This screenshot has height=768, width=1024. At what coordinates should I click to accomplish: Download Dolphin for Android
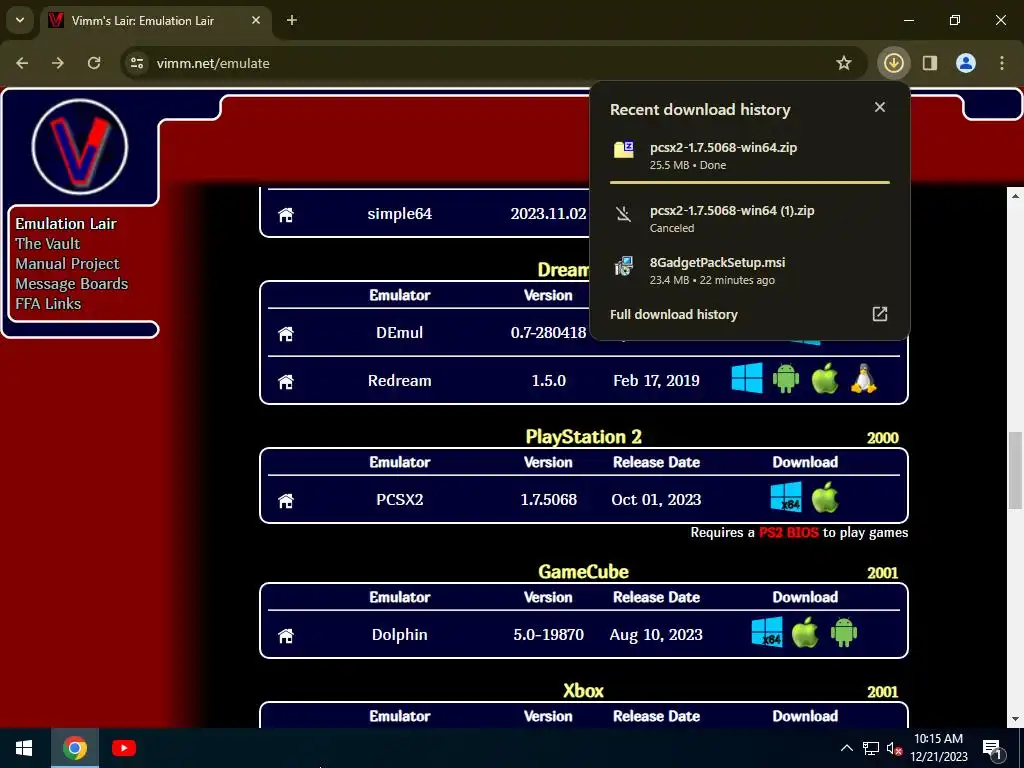click(x=844, y=632)
